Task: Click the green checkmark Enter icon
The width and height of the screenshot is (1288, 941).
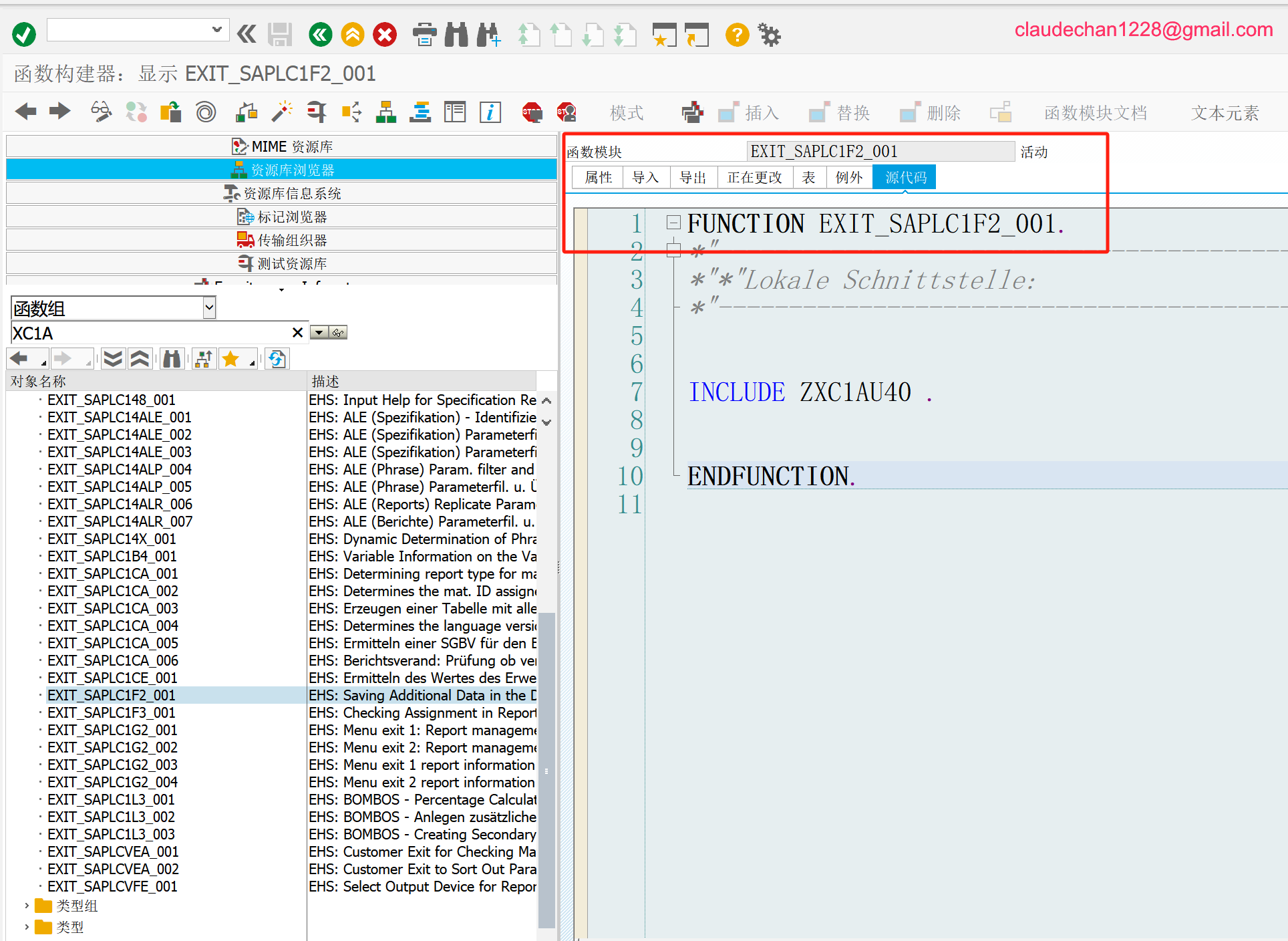Action: pos(24,34)
